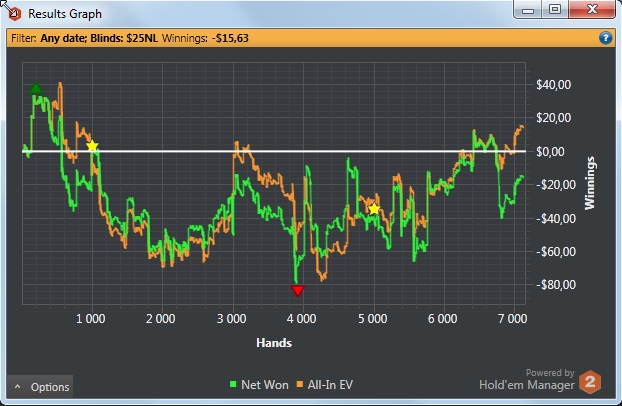Click the Hands axis title
Image resolution: width=622 pixels, height=406 pixels.
click(274, 343)
